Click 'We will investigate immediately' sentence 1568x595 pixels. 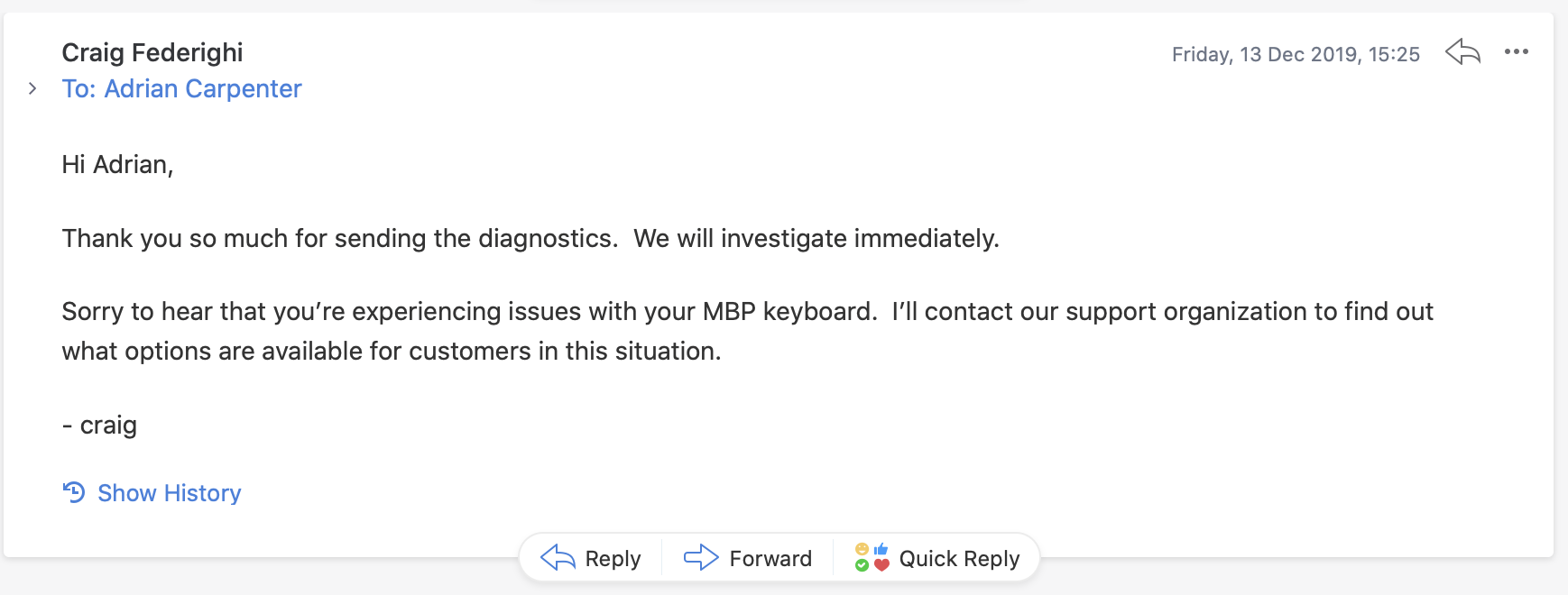tap(816, 238)
